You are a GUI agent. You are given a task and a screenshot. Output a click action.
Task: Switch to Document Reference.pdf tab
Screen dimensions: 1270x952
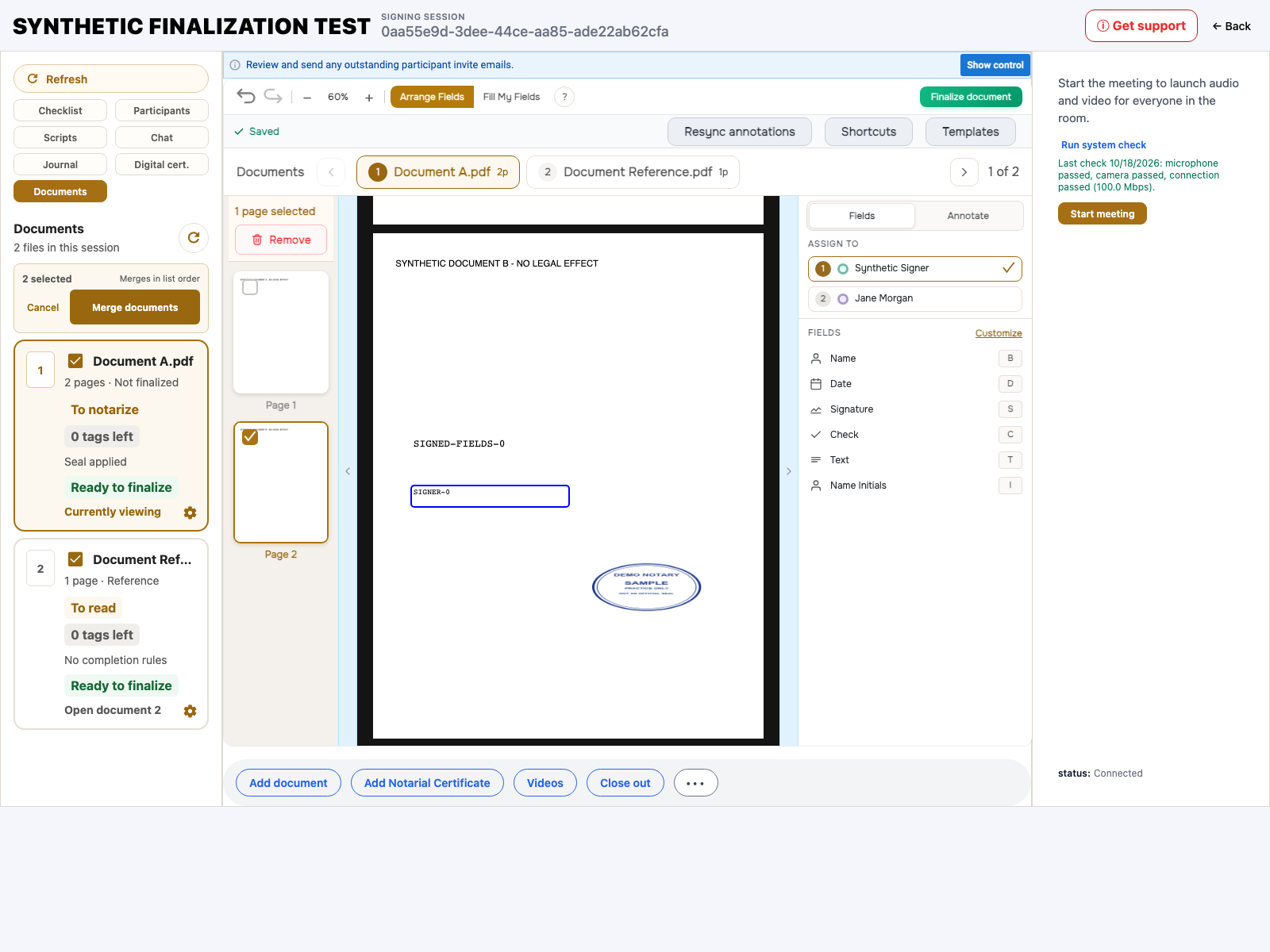coord(633,172)
